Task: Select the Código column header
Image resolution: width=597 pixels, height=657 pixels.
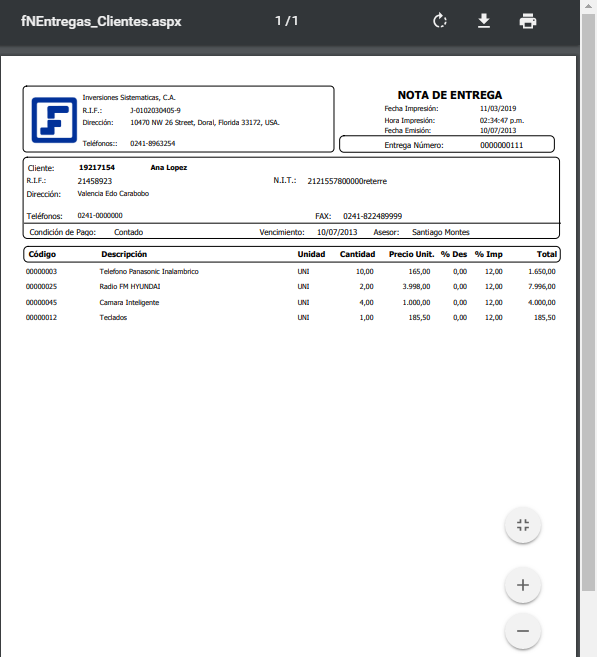Action: (42, 254)
